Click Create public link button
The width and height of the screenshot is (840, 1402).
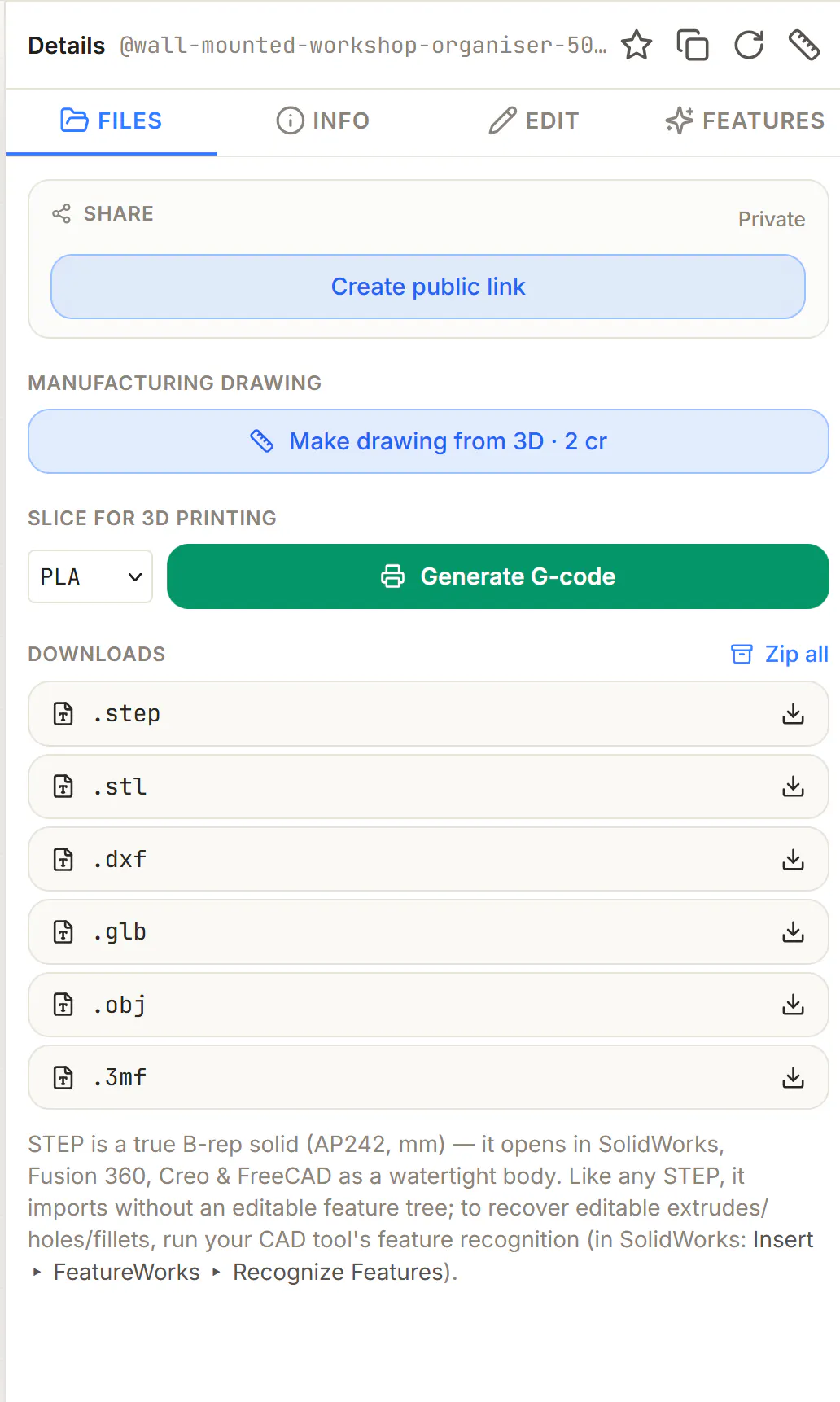[x=428, y=287]
